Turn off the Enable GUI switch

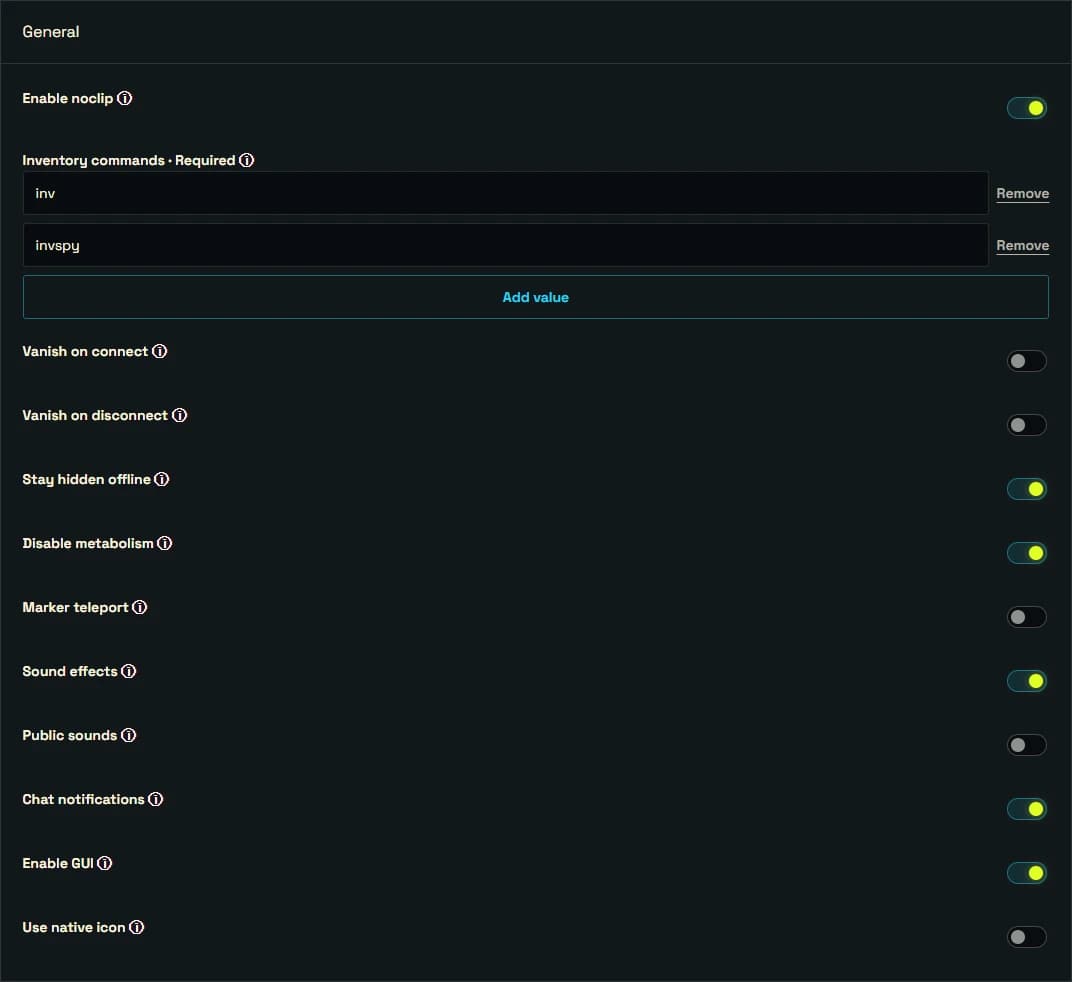click(x=1026, y=873)
